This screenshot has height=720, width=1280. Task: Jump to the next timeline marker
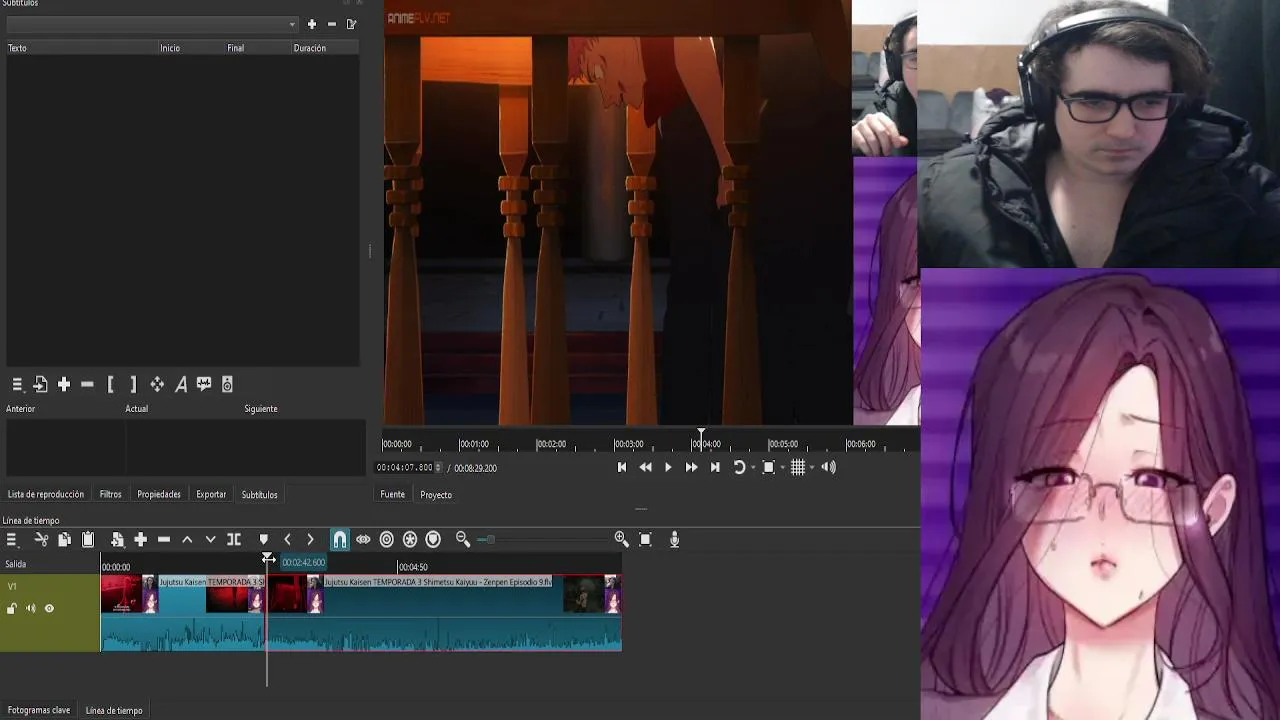[x=310, y=539]
